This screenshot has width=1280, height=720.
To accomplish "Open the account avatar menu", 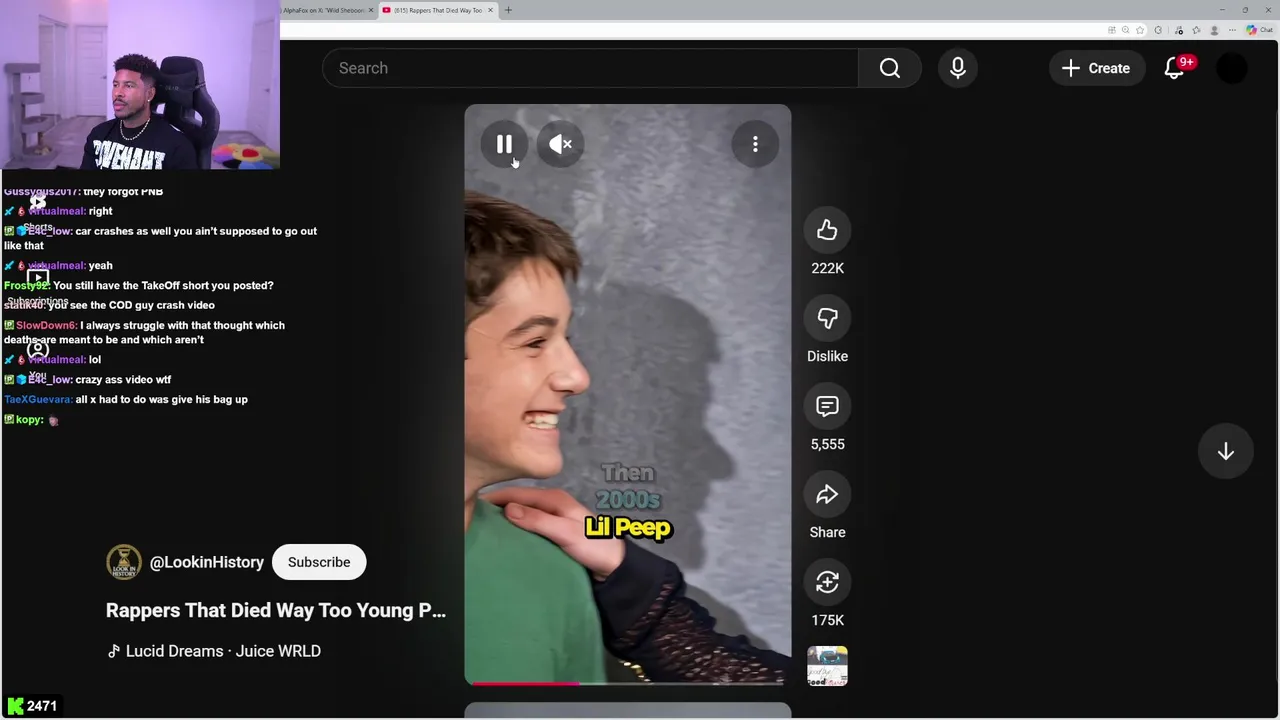I will [x=1232, y=68].
